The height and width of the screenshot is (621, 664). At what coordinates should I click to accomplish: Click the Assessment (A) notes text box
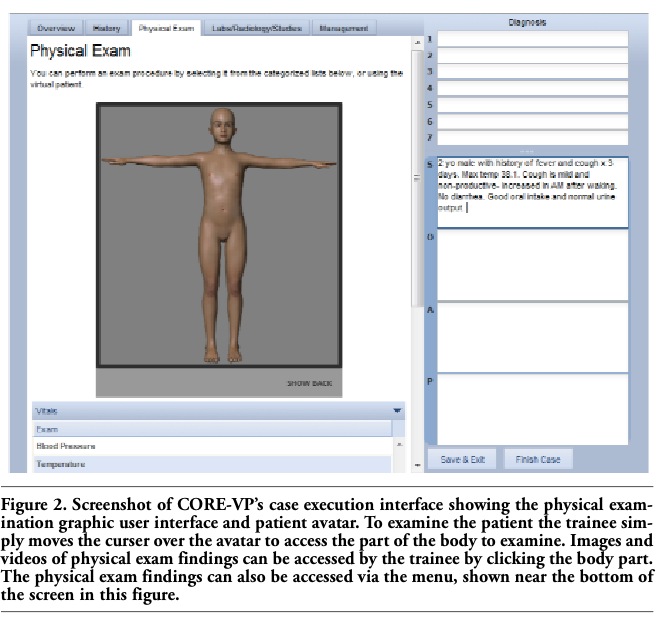coord(532,337)
